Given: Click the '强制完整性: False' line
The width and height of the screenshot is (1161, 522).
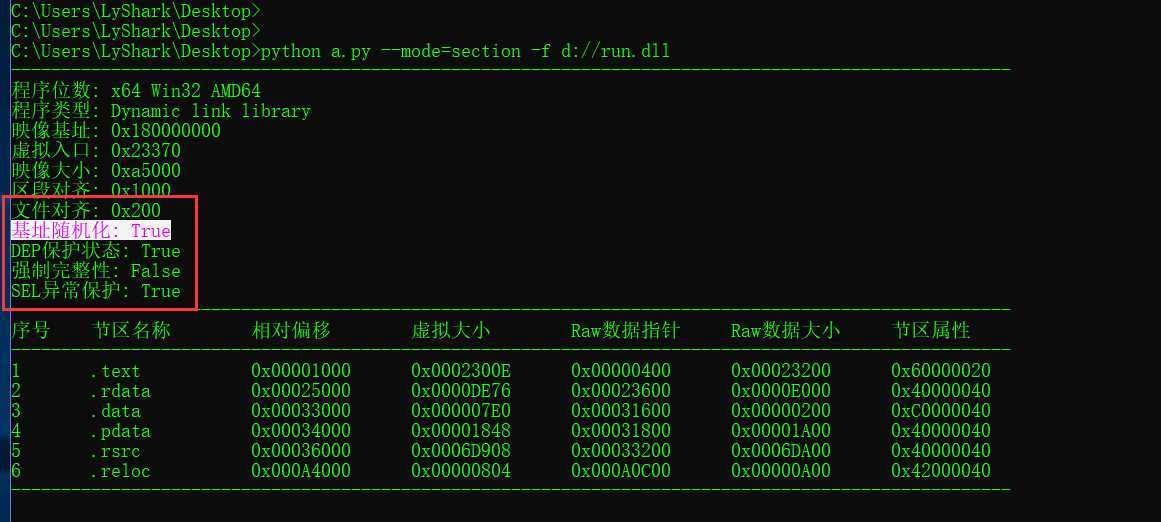Looking at the screenshot, I should (x=96, y=271).
